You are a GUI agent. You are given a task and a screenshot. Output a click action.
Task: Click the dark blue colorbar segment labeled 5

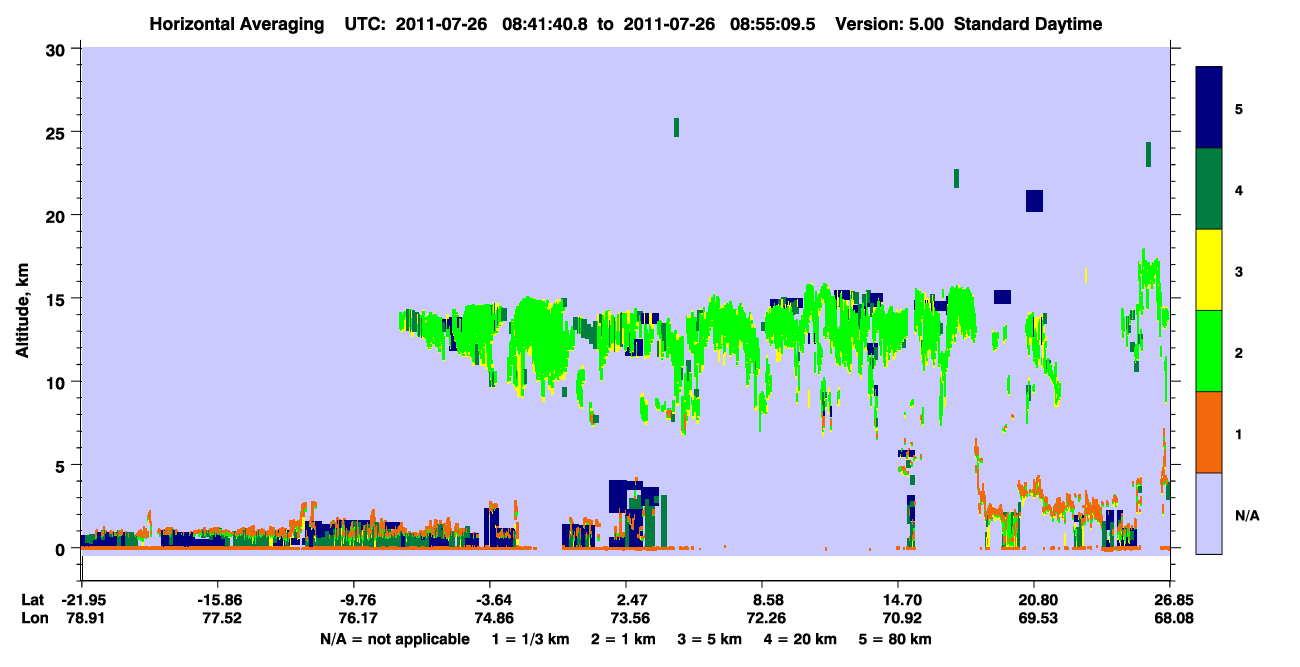point(1209,108)
